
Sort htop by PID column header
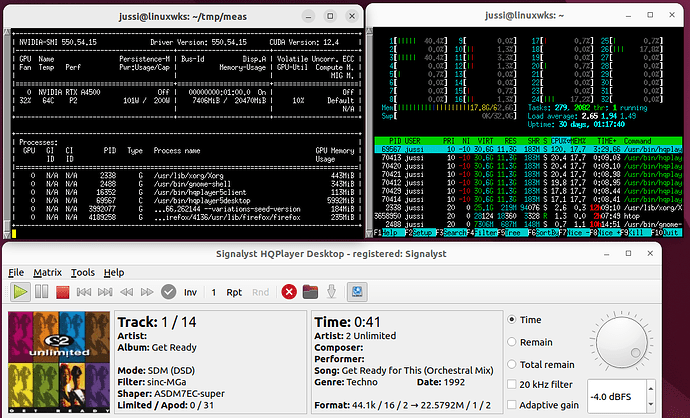(x=395, y=141)
